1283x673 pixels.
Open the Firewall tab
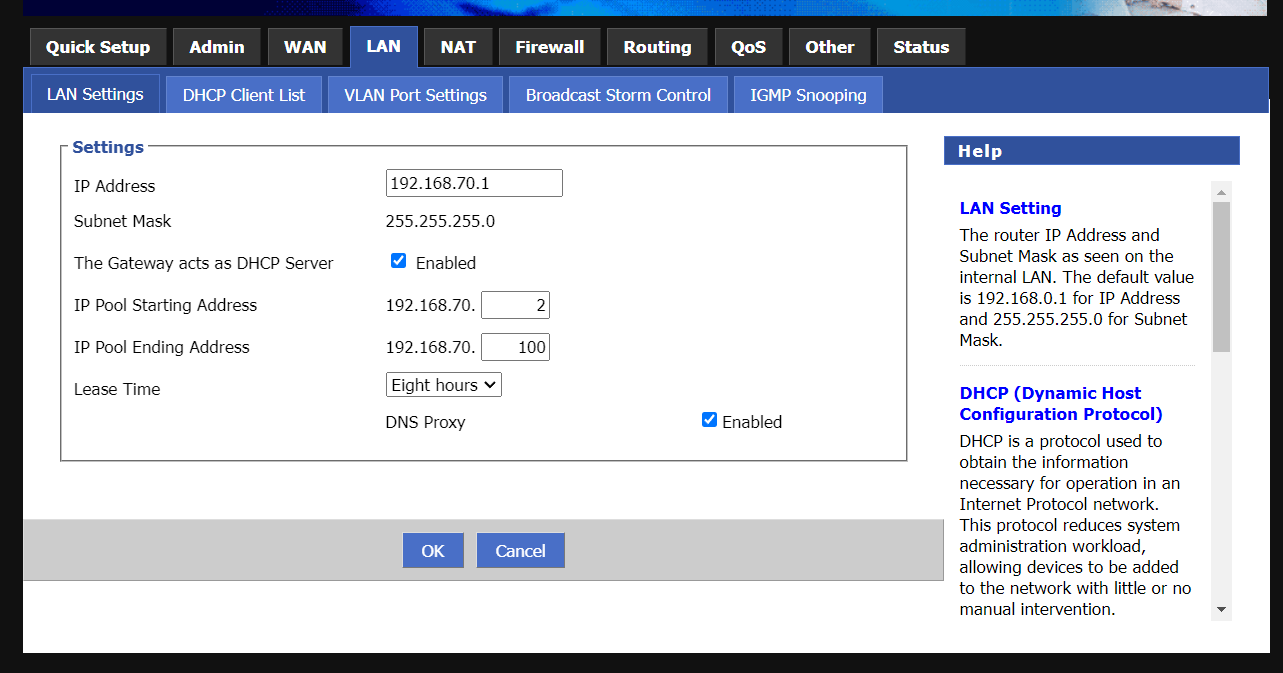549,47
